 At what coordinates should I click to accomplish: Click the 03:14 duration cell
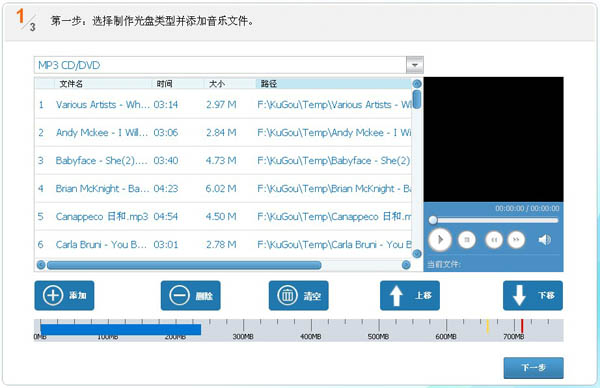166,104
